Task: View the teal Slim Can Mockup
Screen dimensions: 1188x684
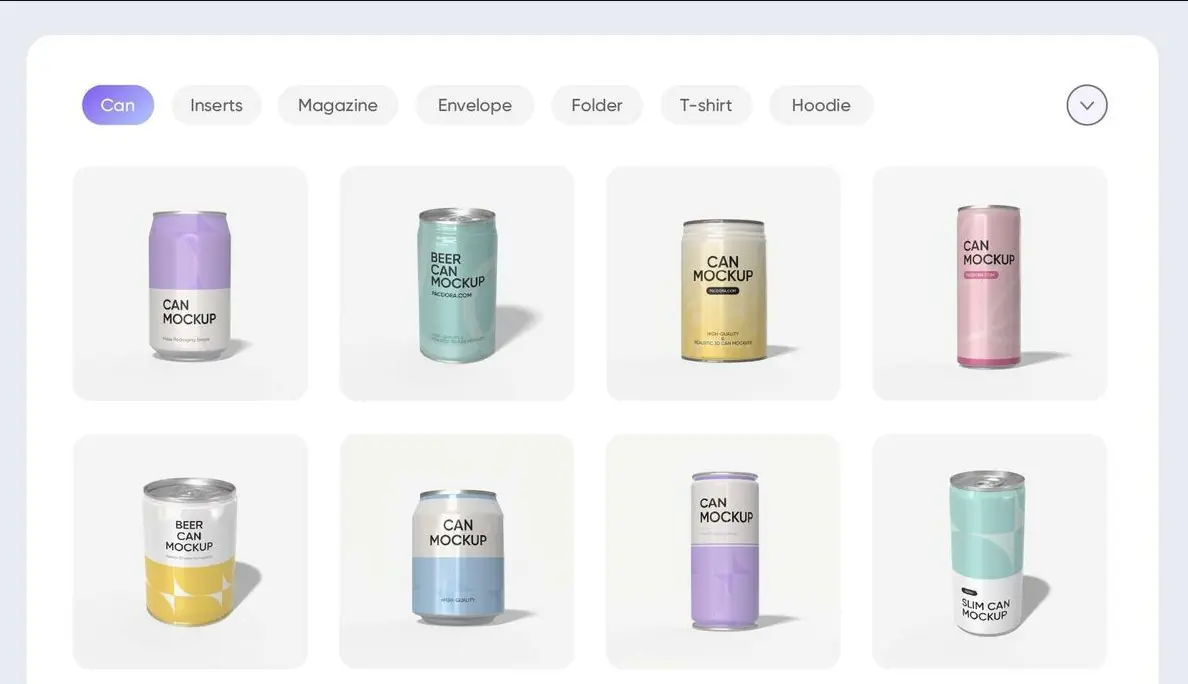Action: coord(989,551)
